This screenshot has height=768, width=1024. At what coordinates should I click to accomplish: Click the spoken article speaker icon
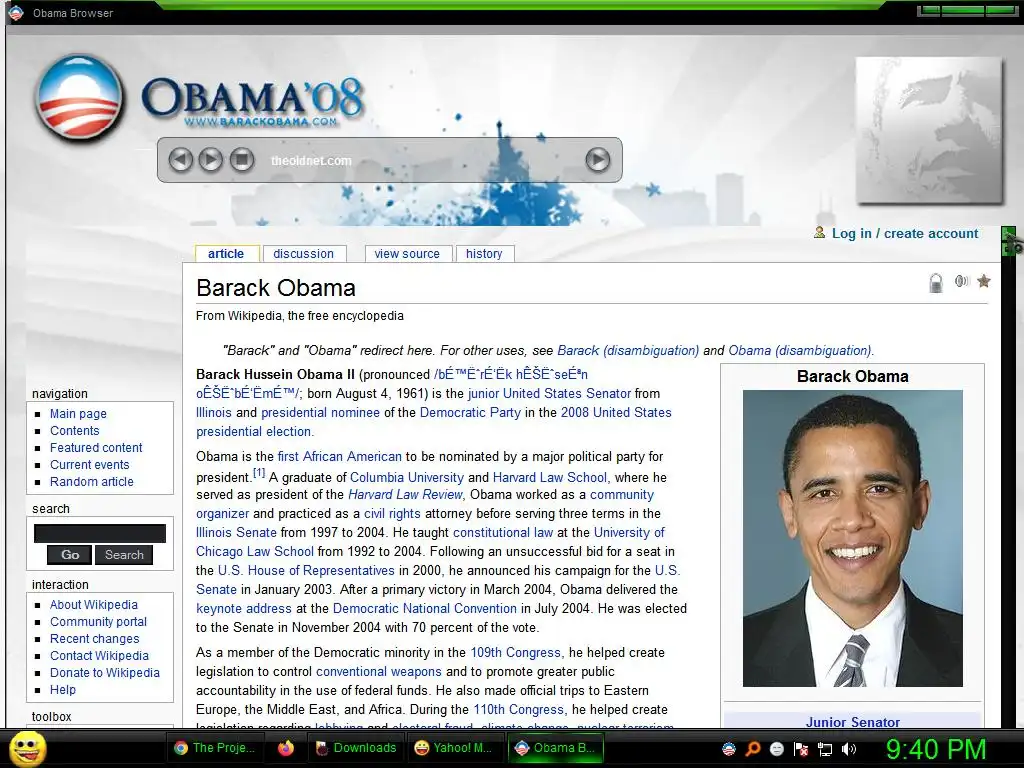click(x=961, y=281)
